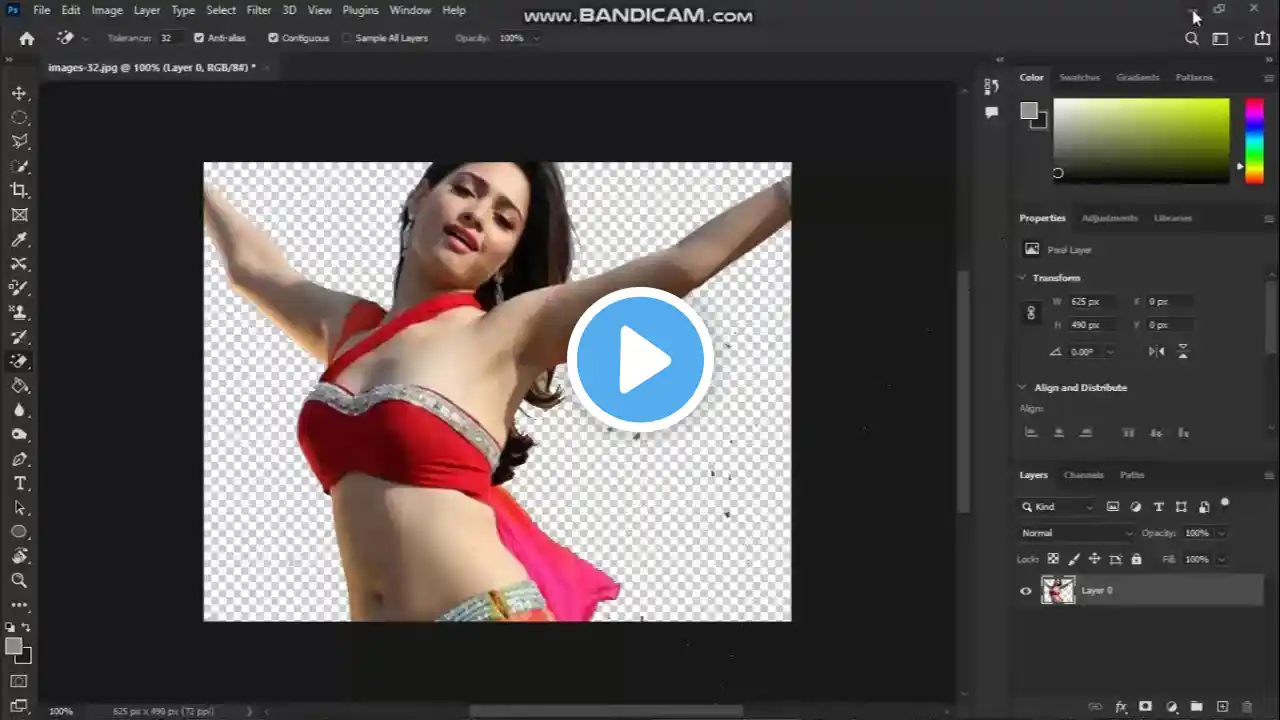The image size is (1280, 720).
Task: Select the Move tool
Action: [x=20, y=93]
